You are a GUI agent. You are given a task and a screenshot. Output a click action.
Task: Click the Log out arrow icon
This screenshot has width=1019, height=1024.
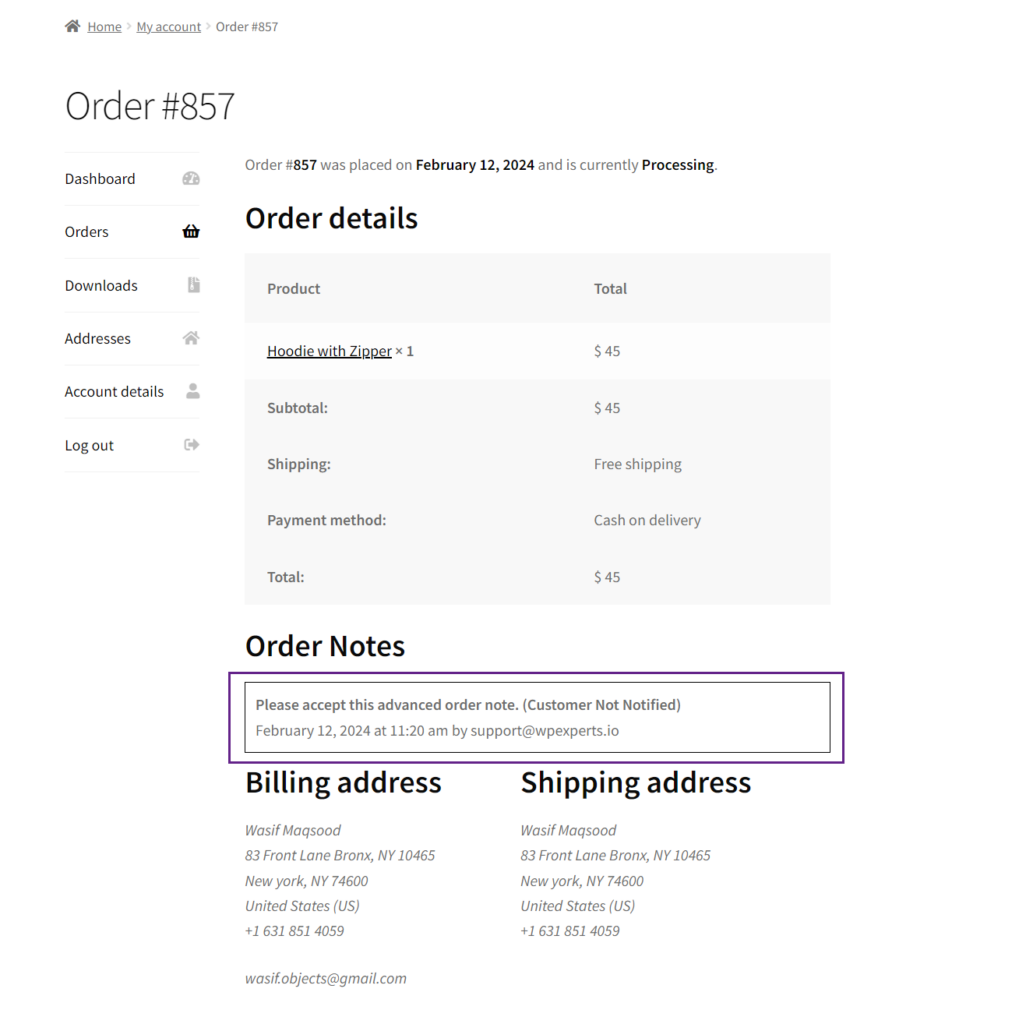tap(191, 445)
